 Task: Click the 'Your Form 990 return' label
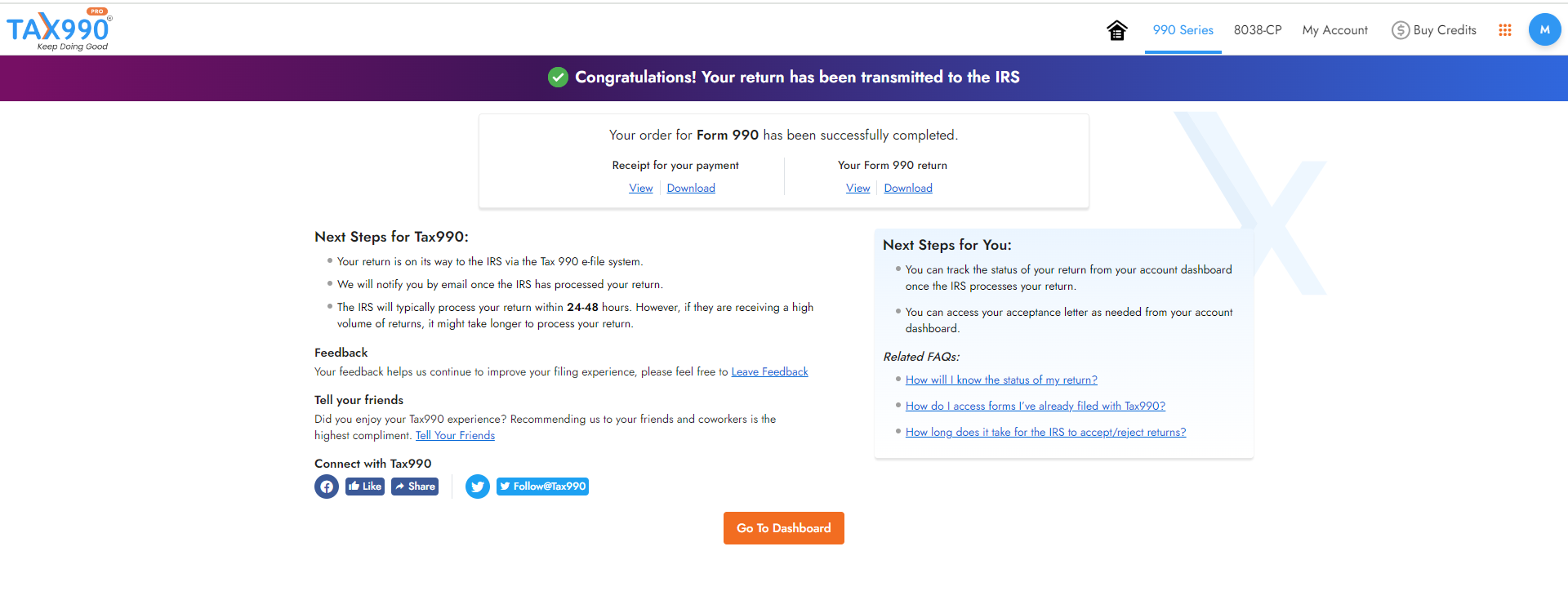coord(893,165)
